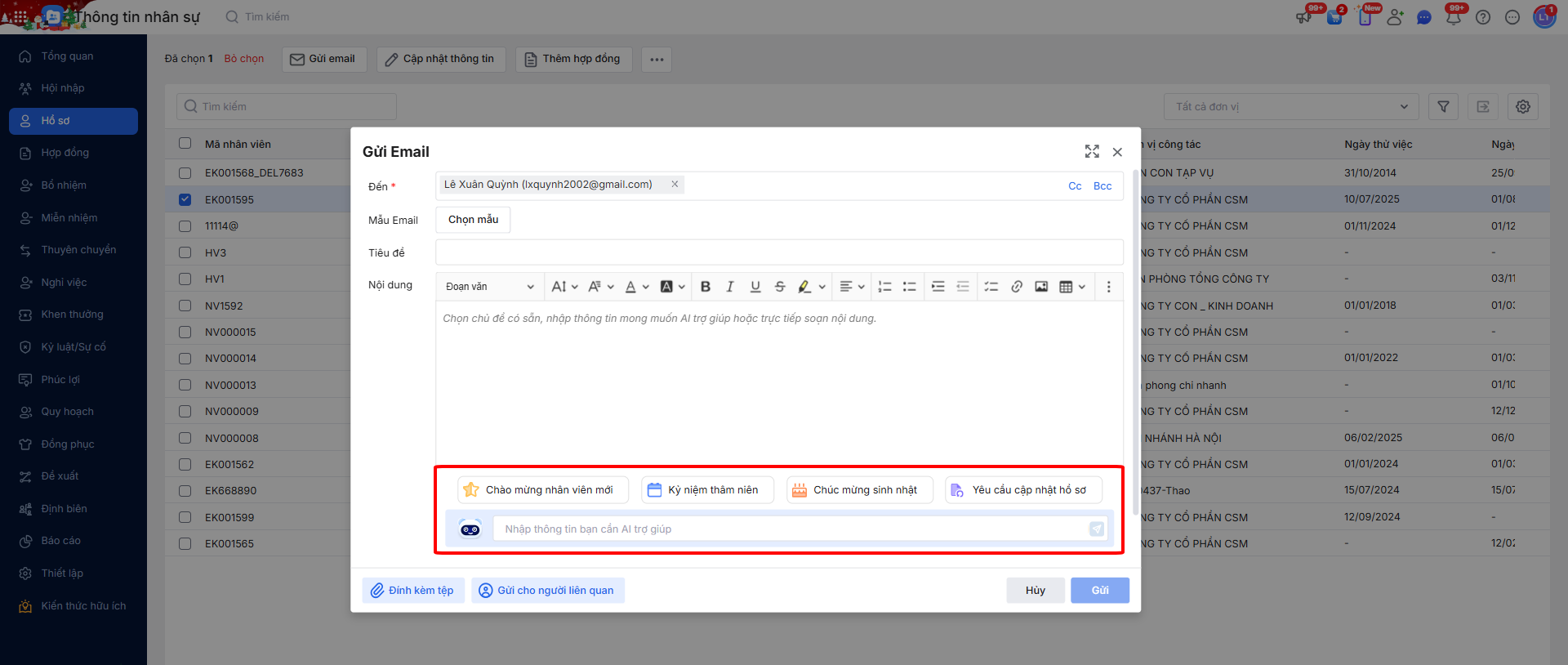Insert a to-do checklist
This screenshot has height=665, width=1568.
(991, 287)
